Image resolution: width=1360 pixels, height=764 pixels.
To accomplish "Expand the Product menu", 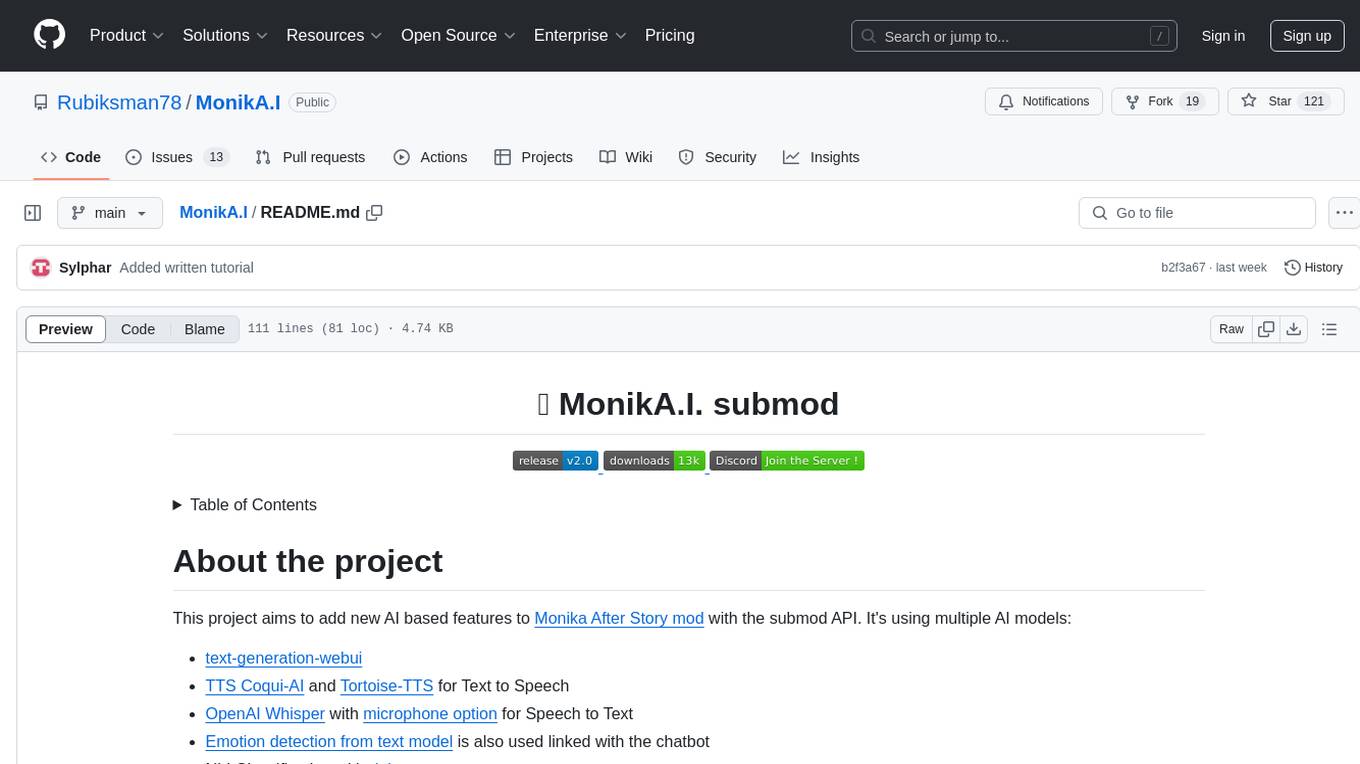I will 127,35.
